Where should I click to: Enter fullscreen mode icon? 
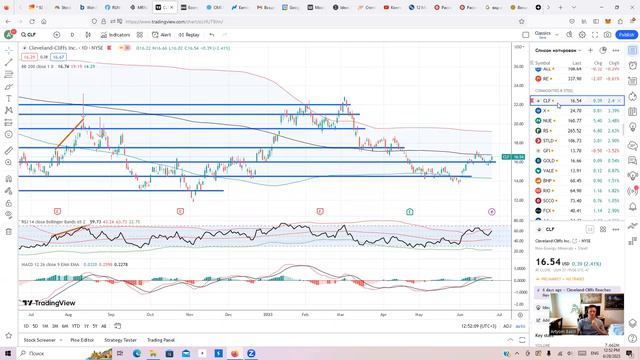click(595, 35)
